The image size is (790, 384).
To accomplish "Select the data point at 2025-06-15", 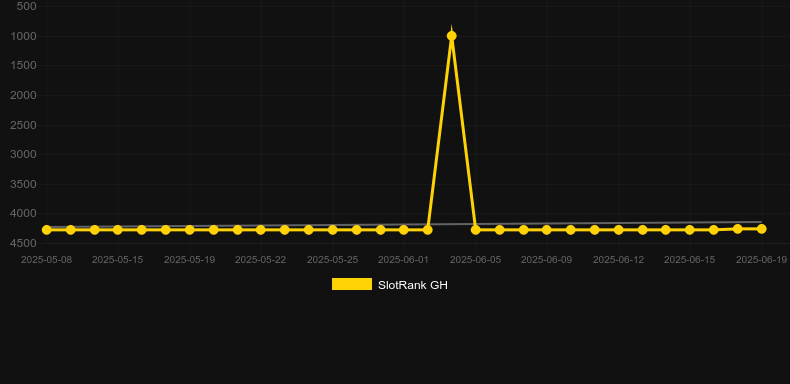I will [x=690, y=230].
